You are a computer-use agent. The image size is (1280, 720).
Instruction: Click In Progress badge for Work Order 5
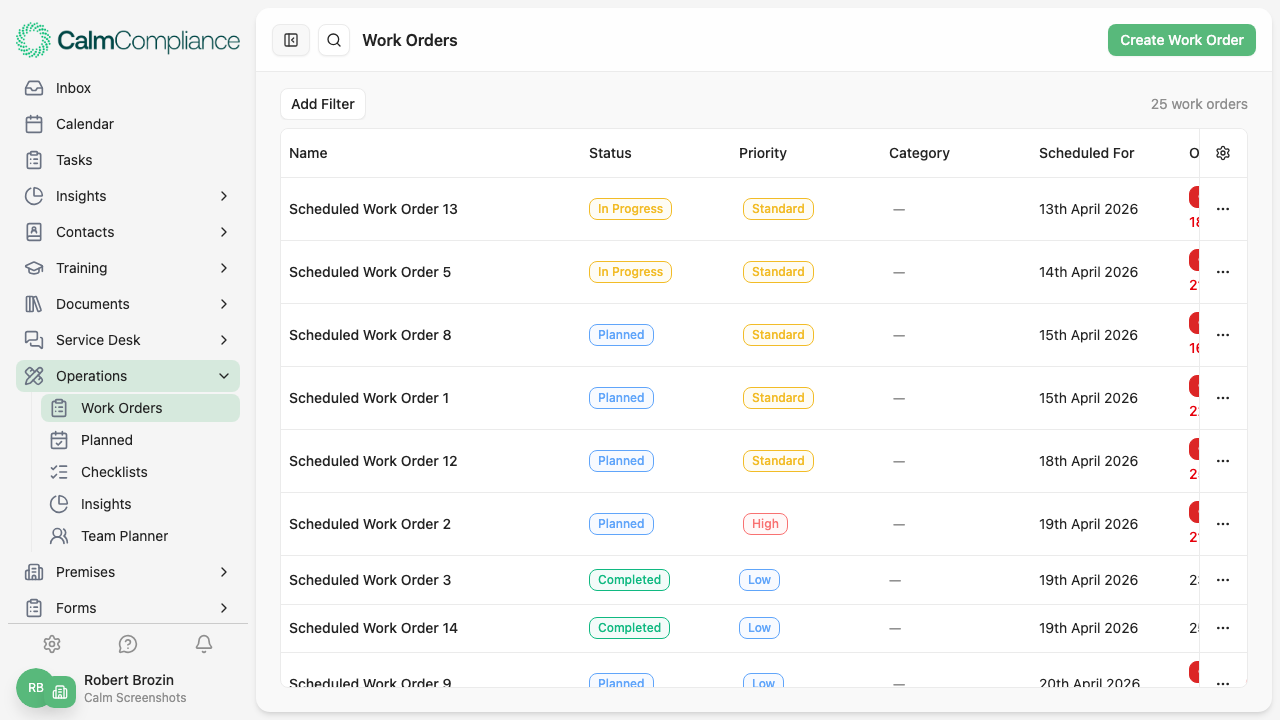tap(630, 272)
